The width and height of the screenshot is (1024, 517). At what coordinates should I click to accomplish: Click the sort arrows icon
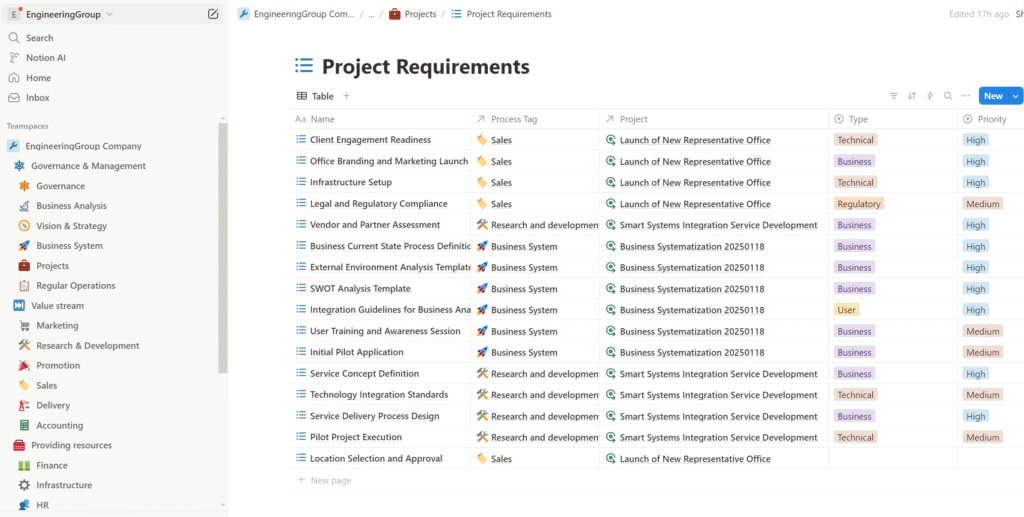912,96
